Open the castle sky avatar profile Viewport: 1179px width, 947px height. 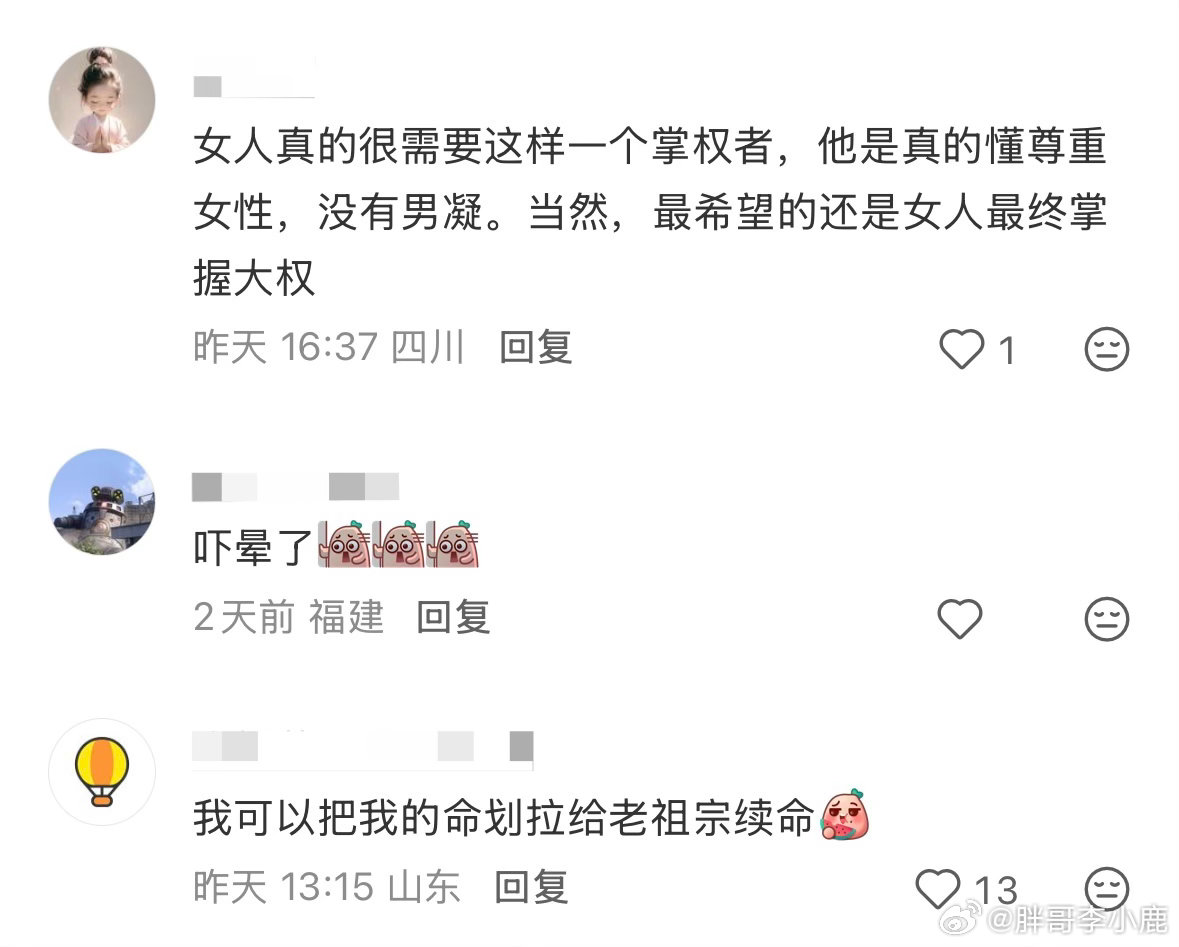point(102,502)
